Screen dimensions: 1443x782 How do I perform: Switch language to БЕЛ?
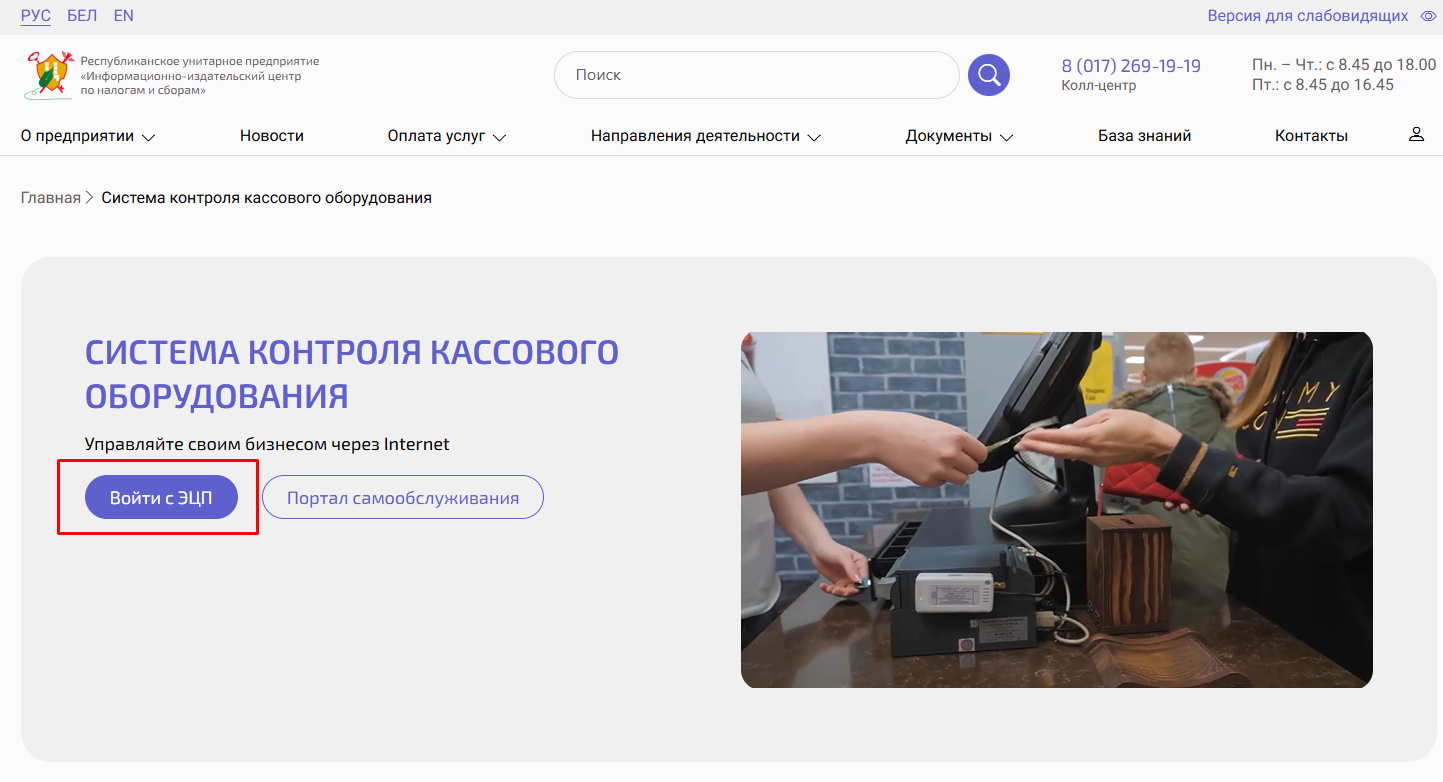tap(82, 16)
